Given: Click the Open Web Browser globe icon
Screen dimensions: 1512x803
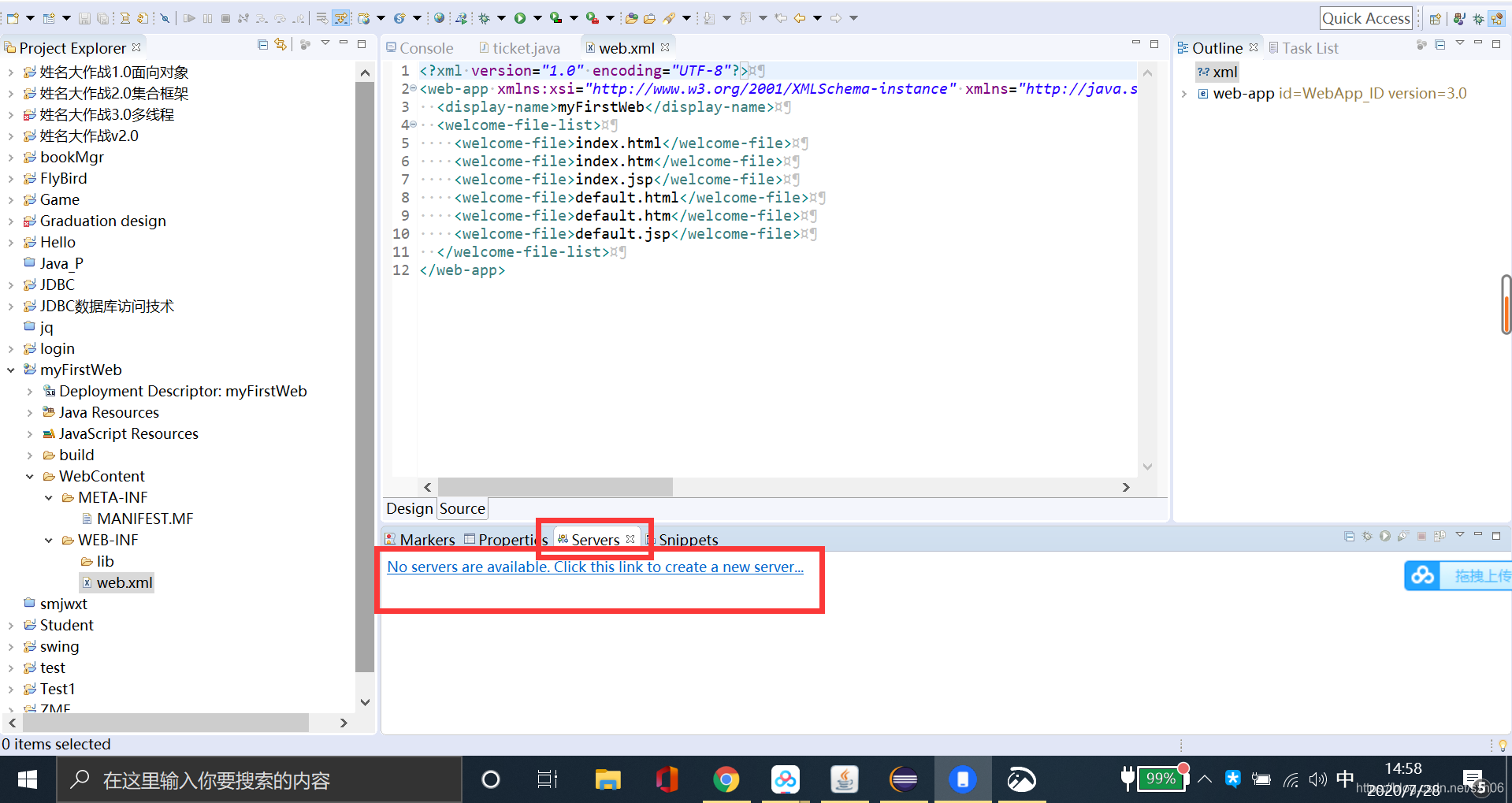Looking at the screenshot, I should [x=439, y=18].
